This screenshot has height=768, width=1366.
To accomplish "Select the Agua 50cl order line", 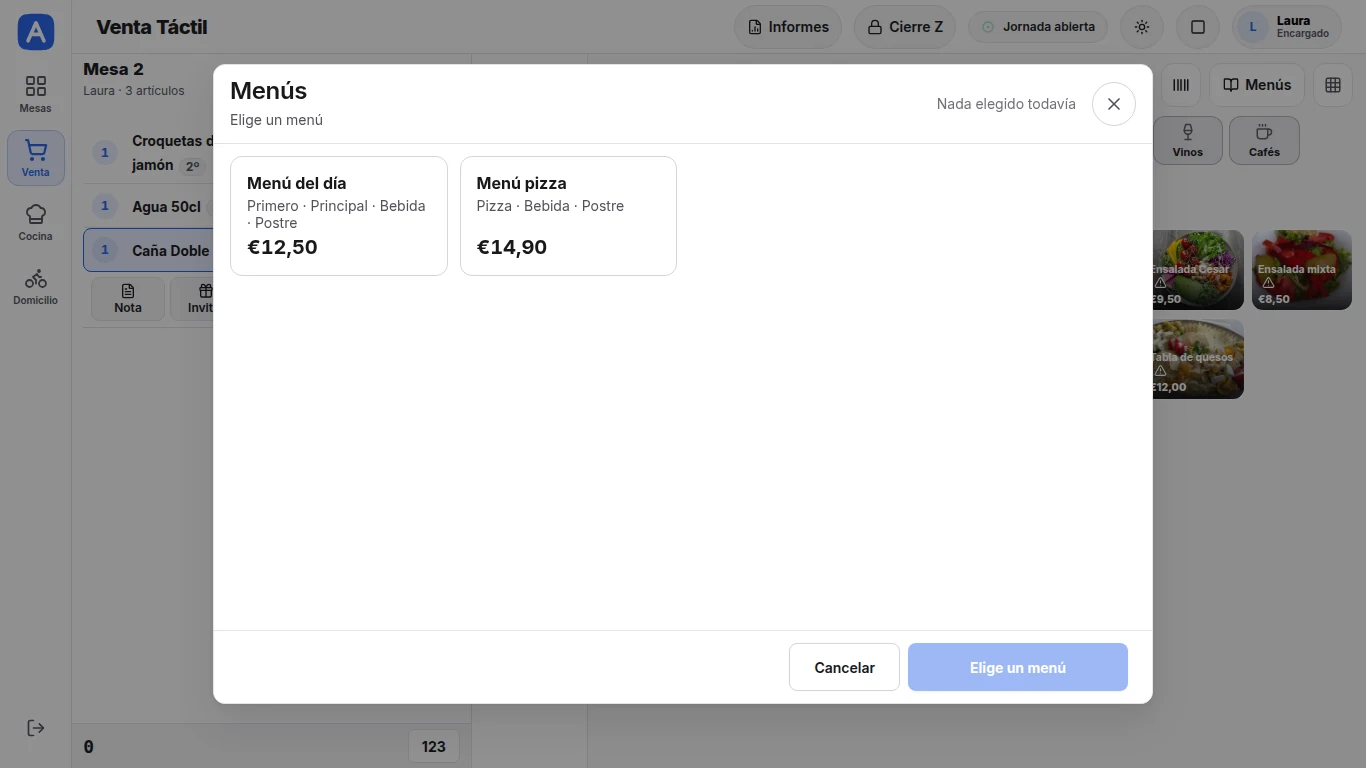I will tap(149, 206).
